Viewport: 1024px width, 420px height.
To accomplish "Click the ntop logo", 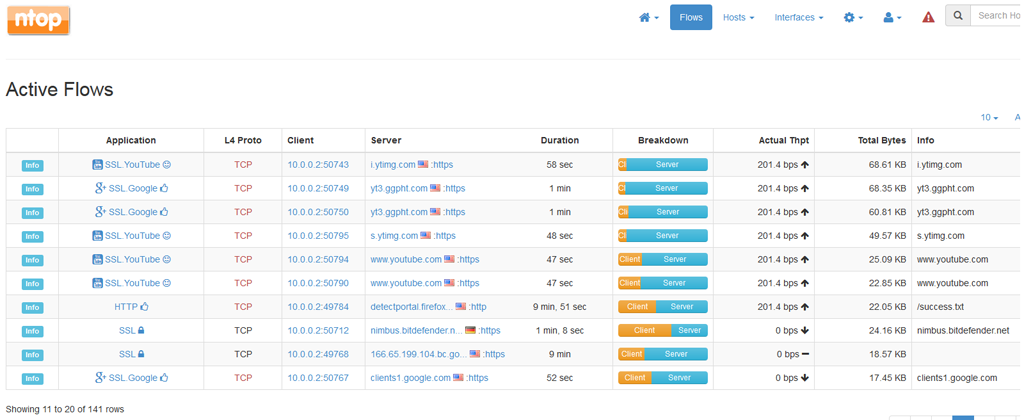I will [x=39, y=20].
